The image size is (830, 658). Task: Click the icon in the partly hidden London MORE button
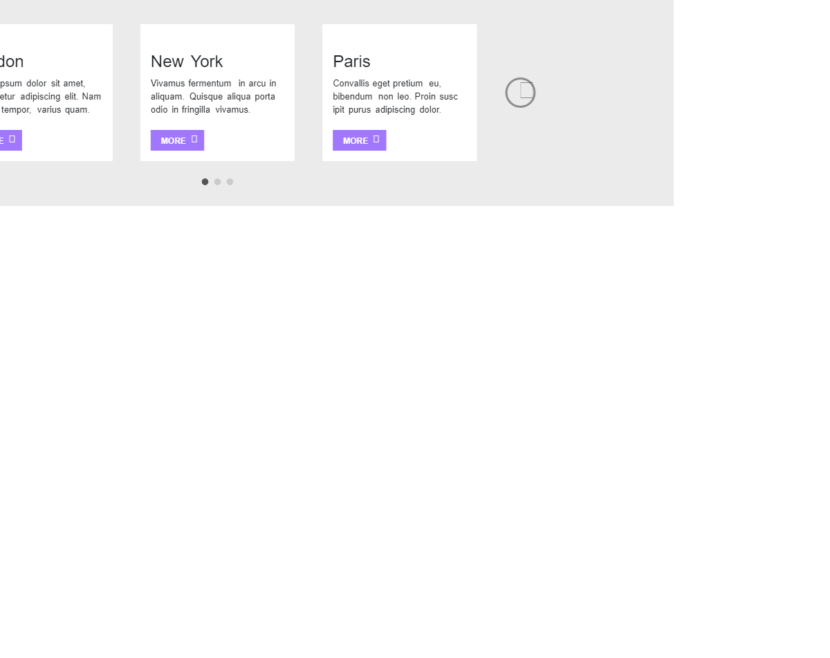pyautogui.click(x=13, y=139)
